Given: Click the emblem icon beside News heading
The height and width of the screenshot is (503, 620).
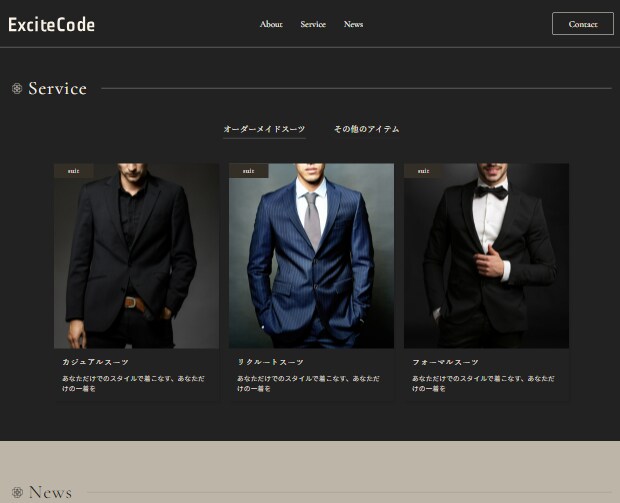Looking at the screenshot, I should pos(17,493).
